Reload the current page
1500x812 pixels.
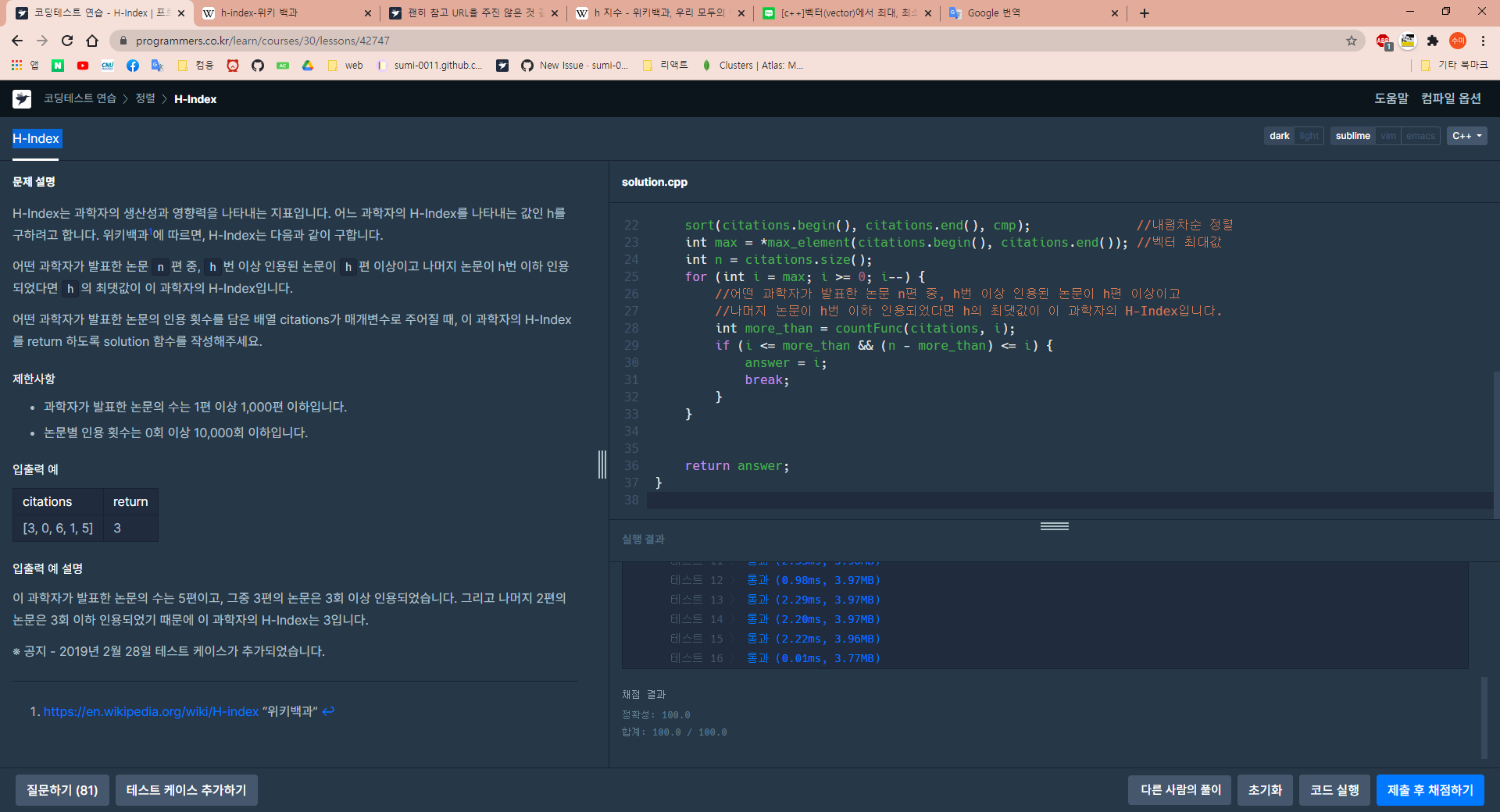click(67, 41)
